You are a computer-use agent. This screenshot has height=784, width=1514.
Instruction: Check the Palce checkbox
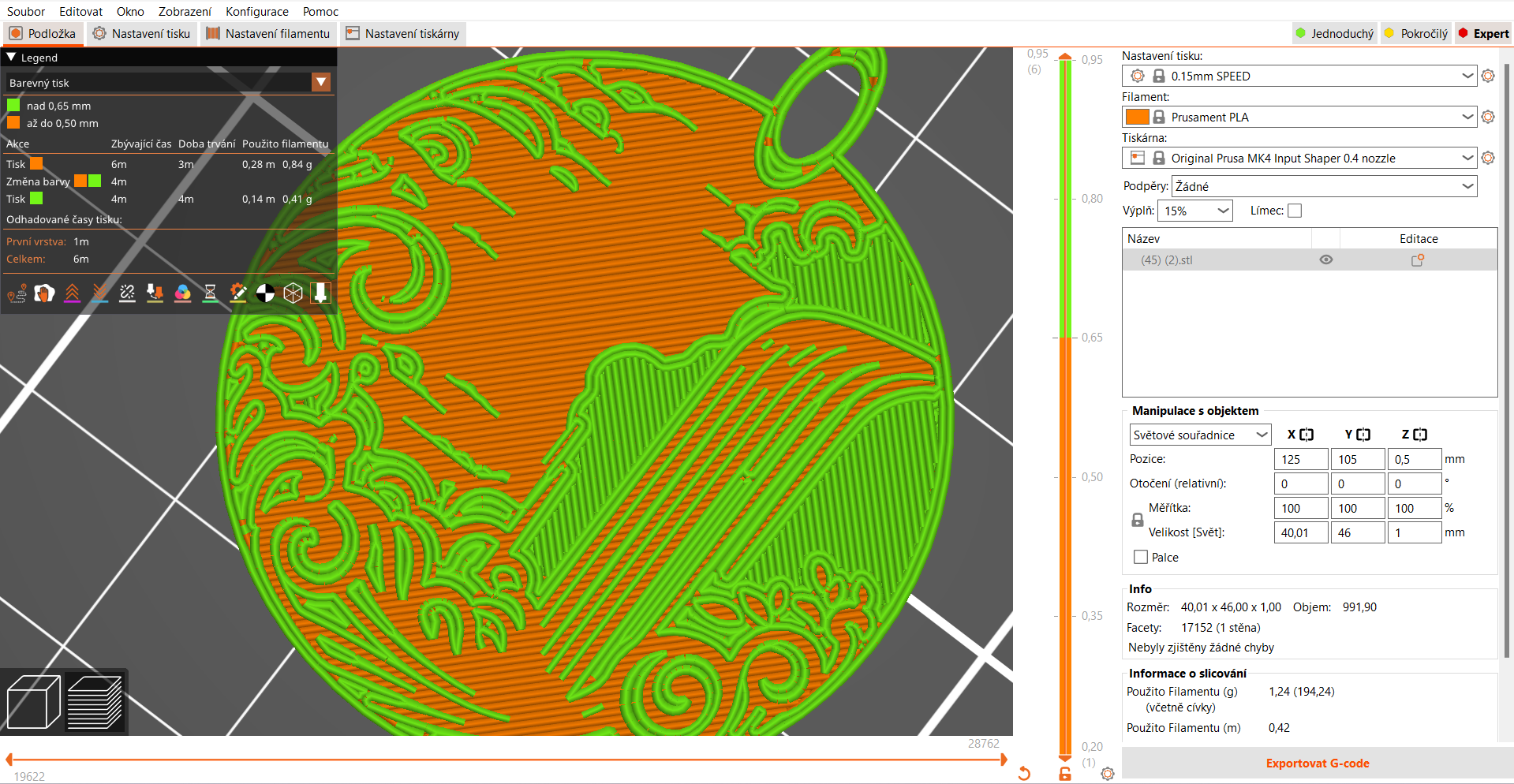coord(1141,557)
